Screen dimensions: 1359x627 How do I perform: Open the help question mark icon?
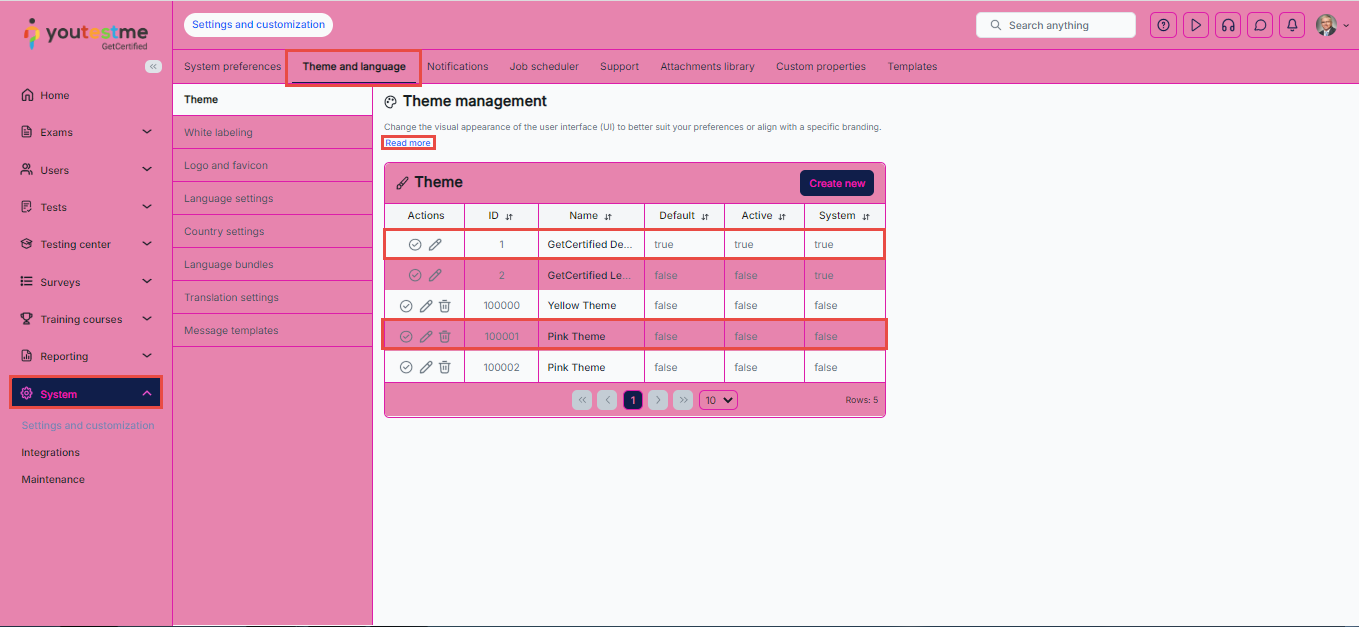[1163, 25]
